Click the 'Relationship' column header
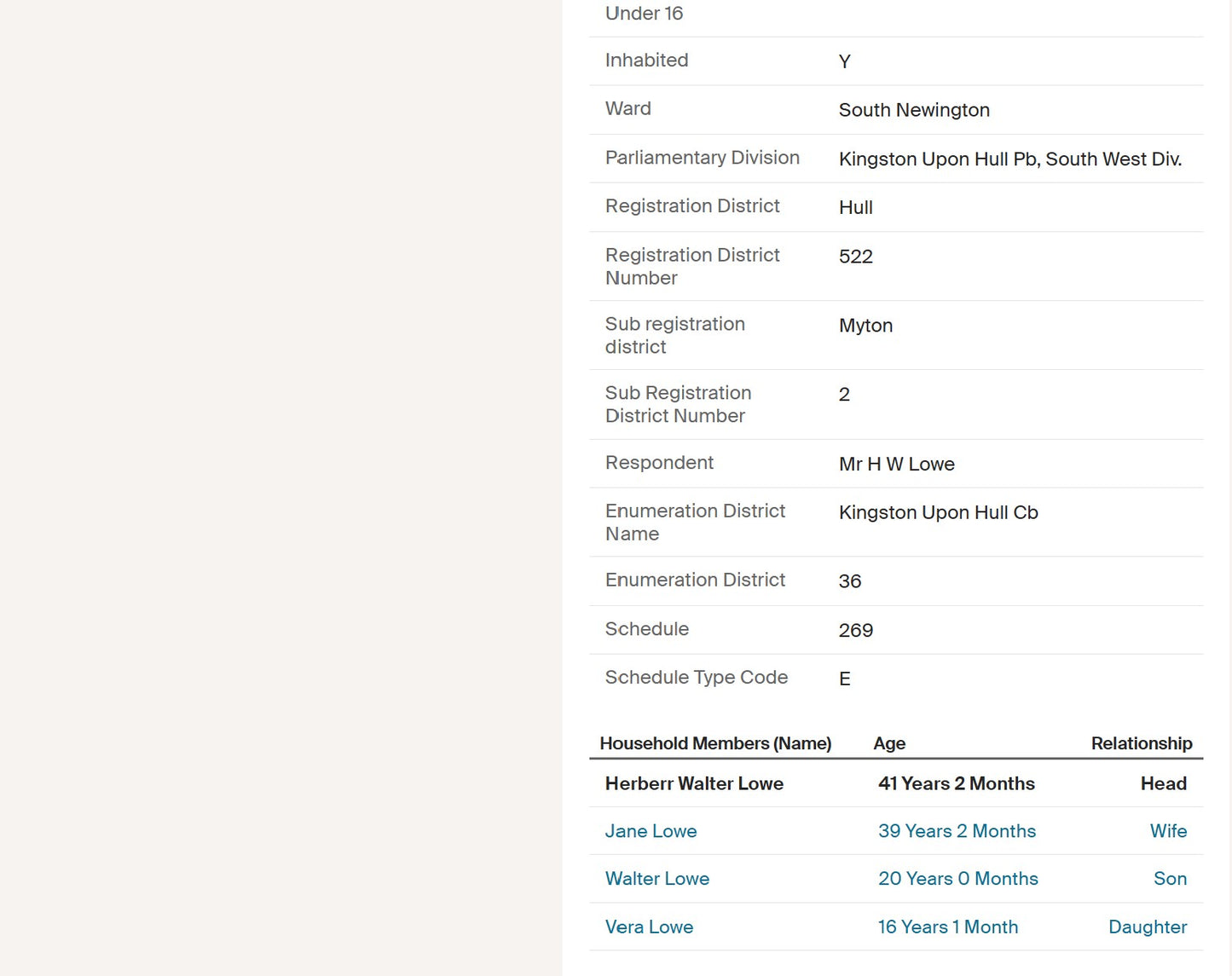 tap(1141, 743)
